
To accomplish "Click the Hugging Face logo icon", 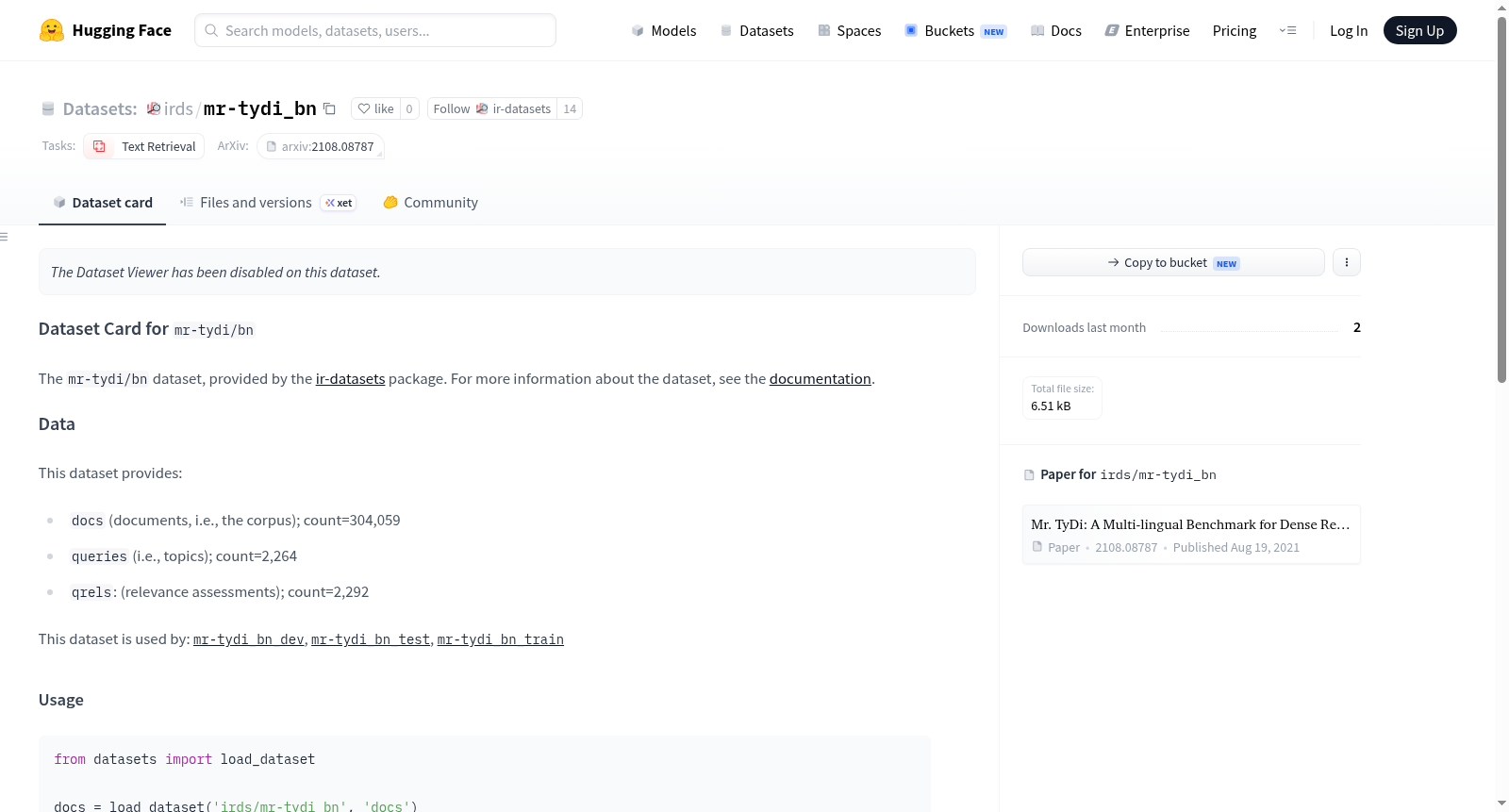I will (x=52, y=30).
